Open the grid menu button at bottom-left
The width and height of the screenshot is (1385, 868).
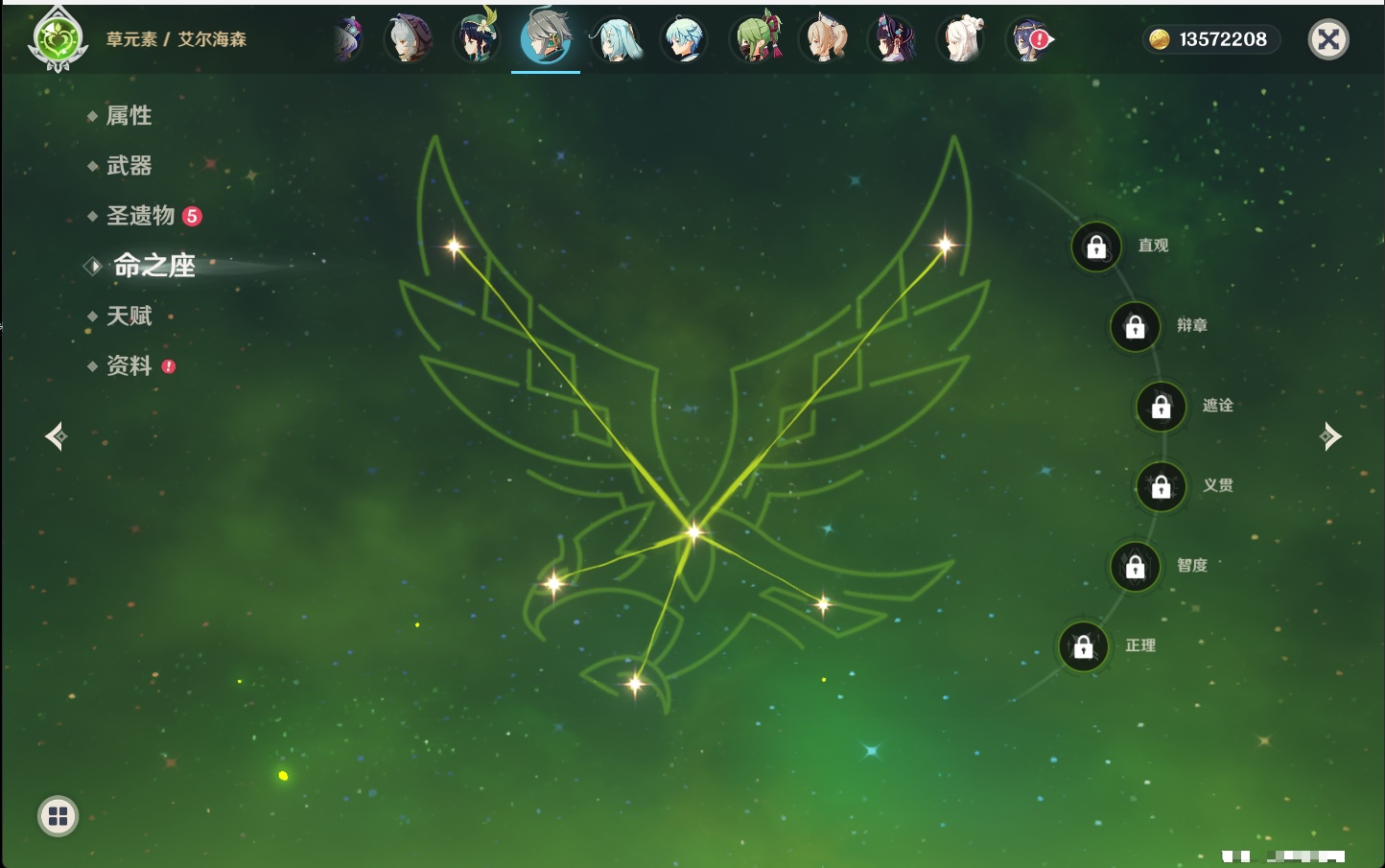pos(58,816)
